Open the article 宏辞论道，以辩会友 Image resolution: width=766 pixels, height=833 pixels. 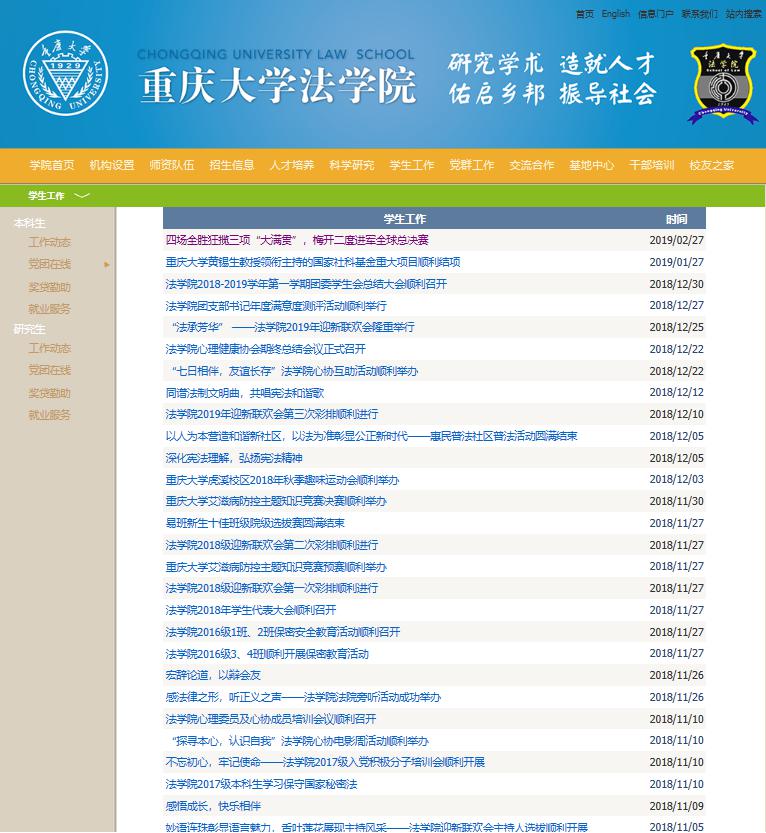click(x=213, y=675)
